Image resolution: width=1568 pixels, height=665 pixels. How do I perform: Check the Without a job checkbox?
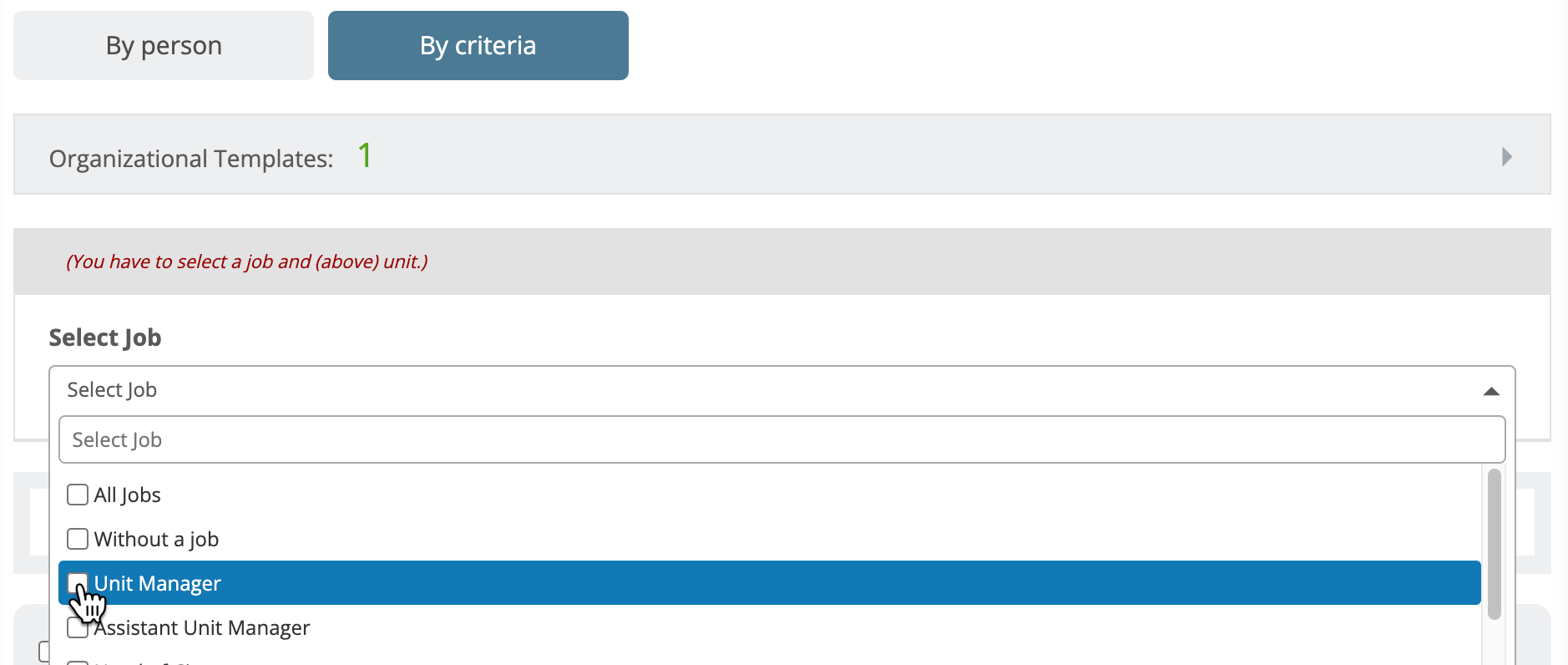point(78,539)
